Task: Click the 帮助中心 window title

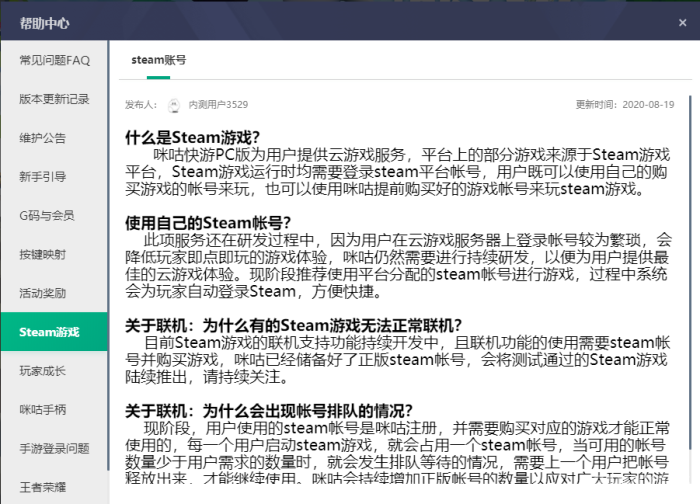Action: [x=44, y=23]
